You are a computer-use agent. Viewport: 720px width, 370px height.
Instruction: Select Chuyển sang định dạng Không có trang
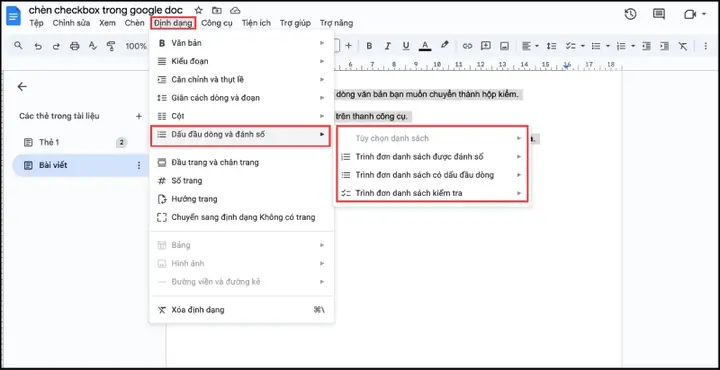pyautogui.click(x=242, y=217)
